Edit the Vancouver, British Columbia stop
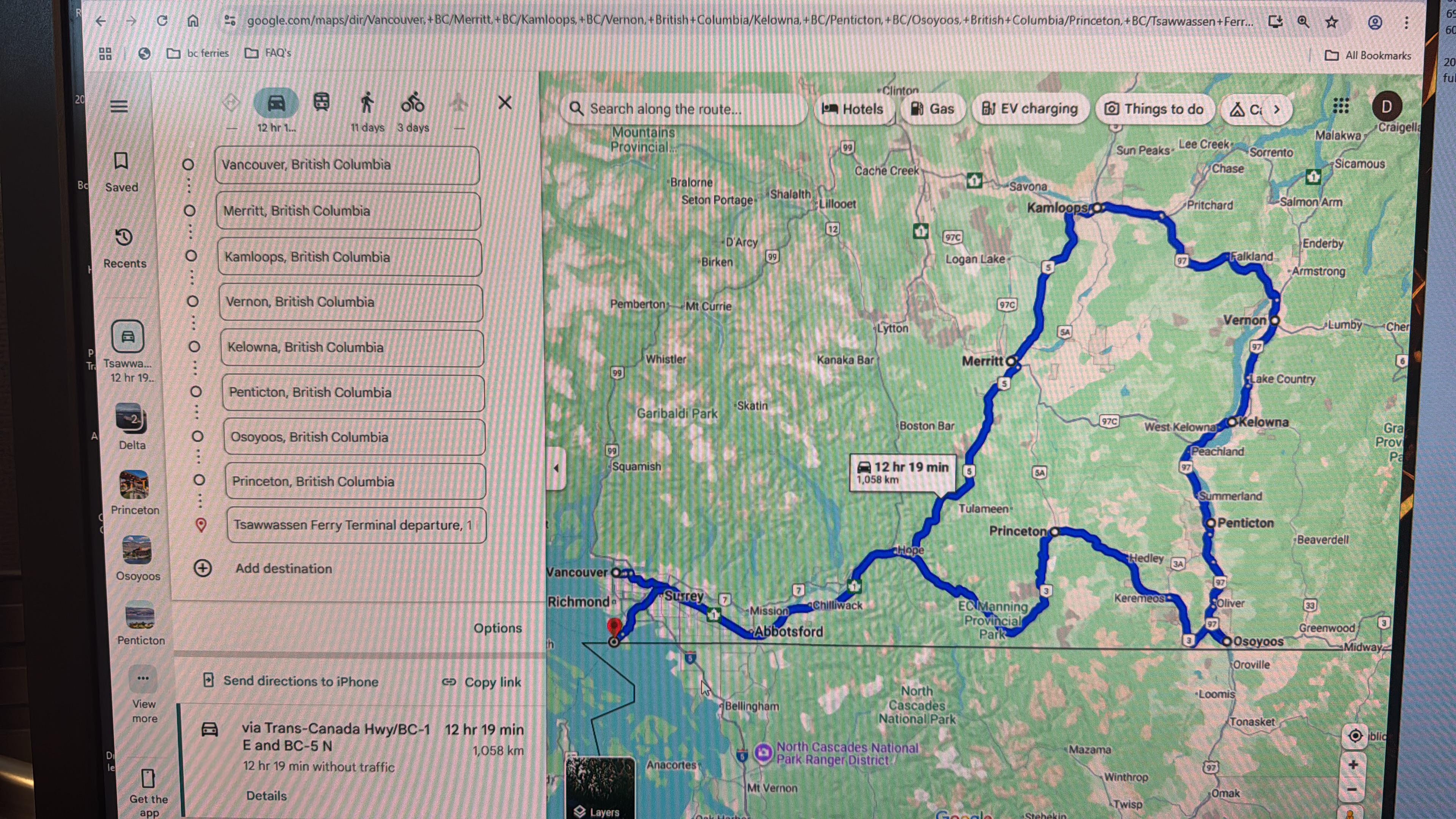The height and width of the screenshot is (819, 1456). coord(347,165)
